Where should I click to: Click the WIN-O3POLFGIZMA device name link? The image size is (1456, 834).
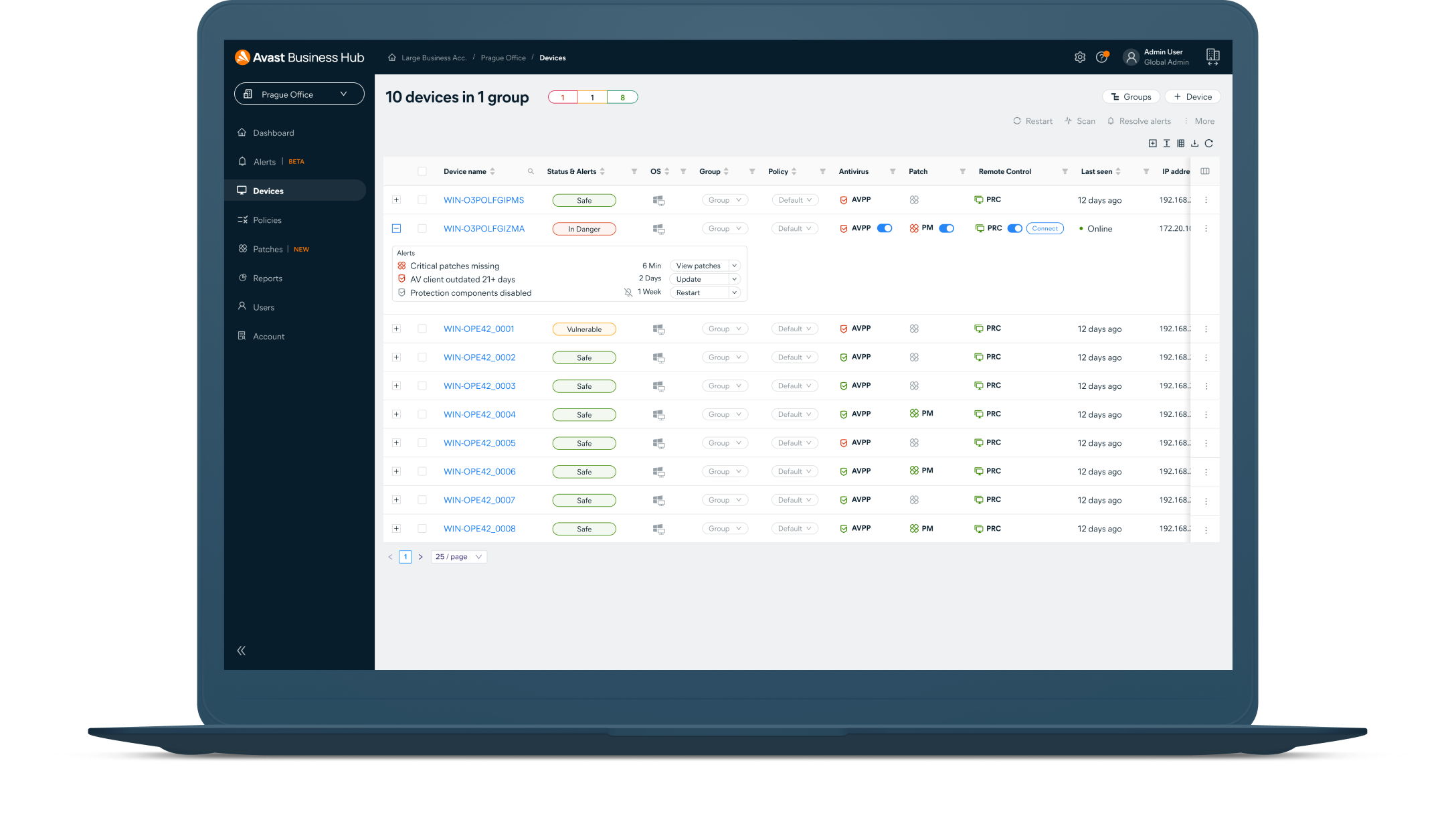point(485,228)
